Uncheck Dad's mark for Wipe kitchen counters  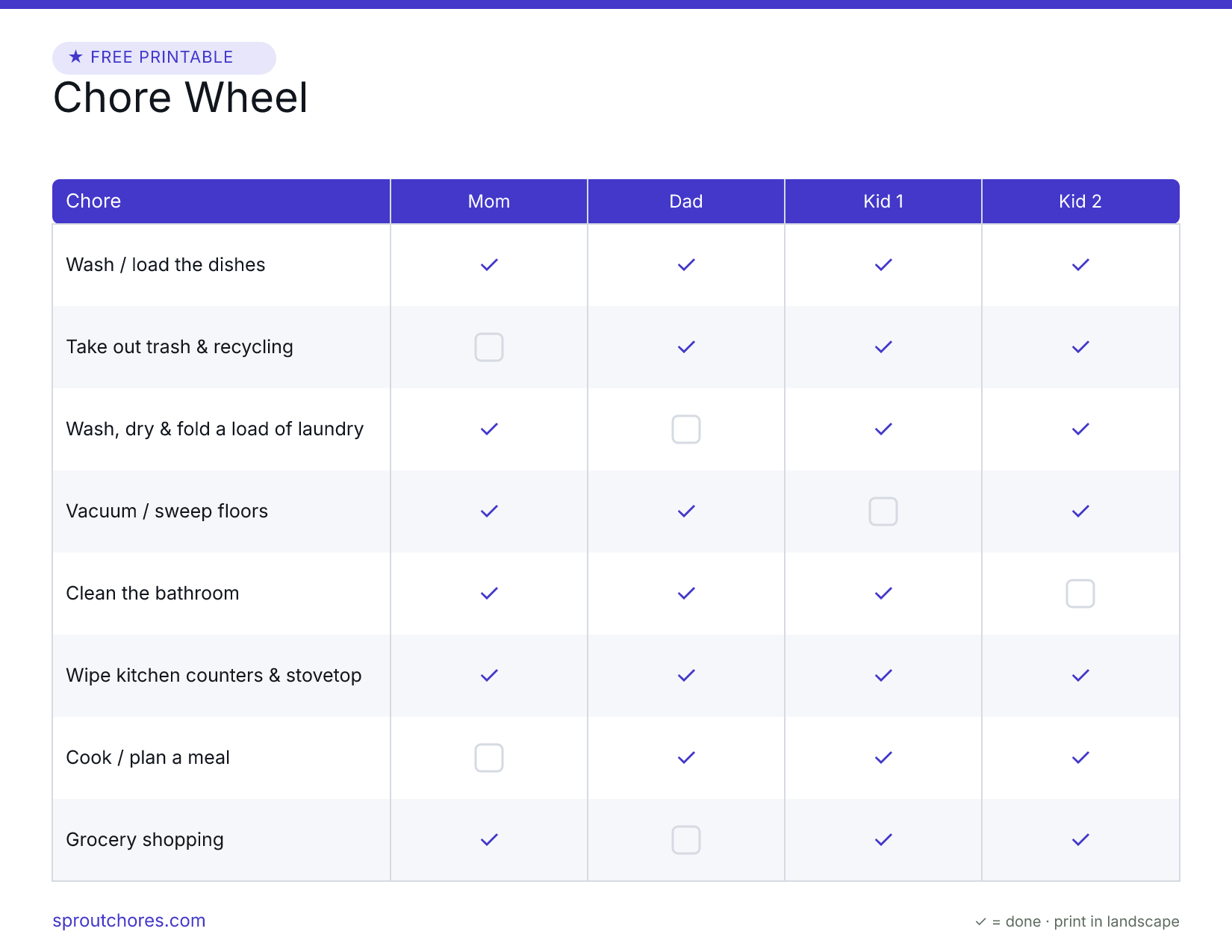pos(686,676)
